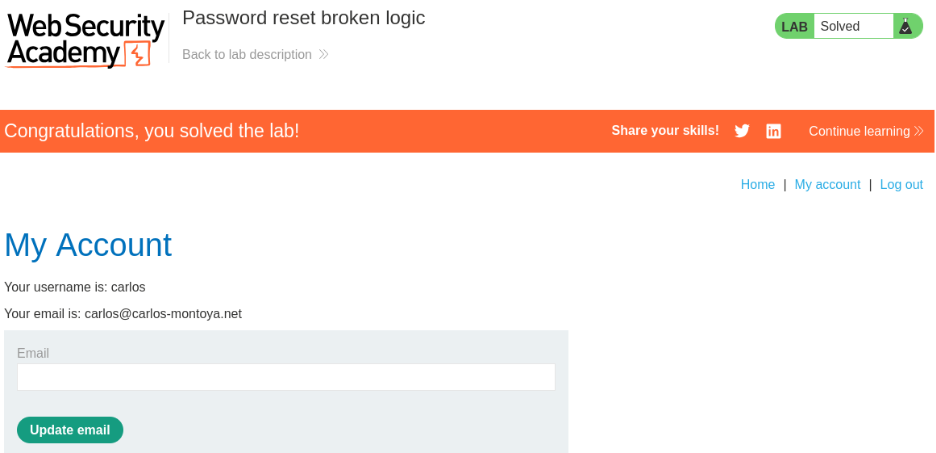Click the My Account heading

(x=88, y=245)
